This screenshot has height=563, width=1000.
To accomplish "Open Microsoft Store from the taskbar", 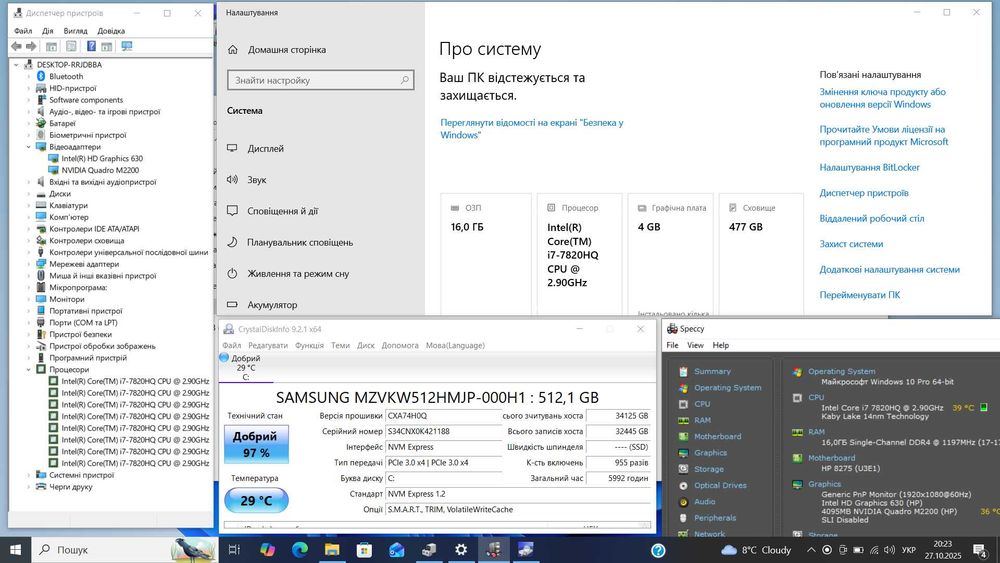I will (364, 550).
